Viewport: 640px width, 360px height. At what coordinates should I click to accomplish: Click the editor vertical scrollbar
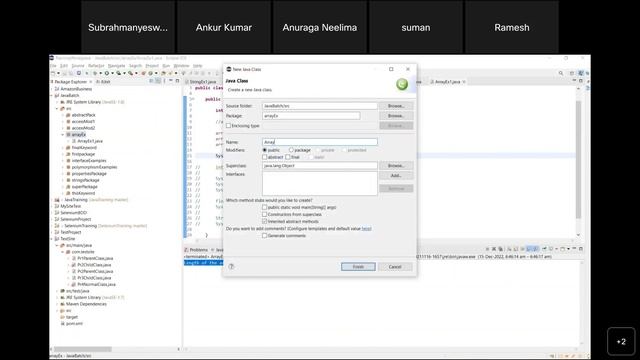click(578, 159)
